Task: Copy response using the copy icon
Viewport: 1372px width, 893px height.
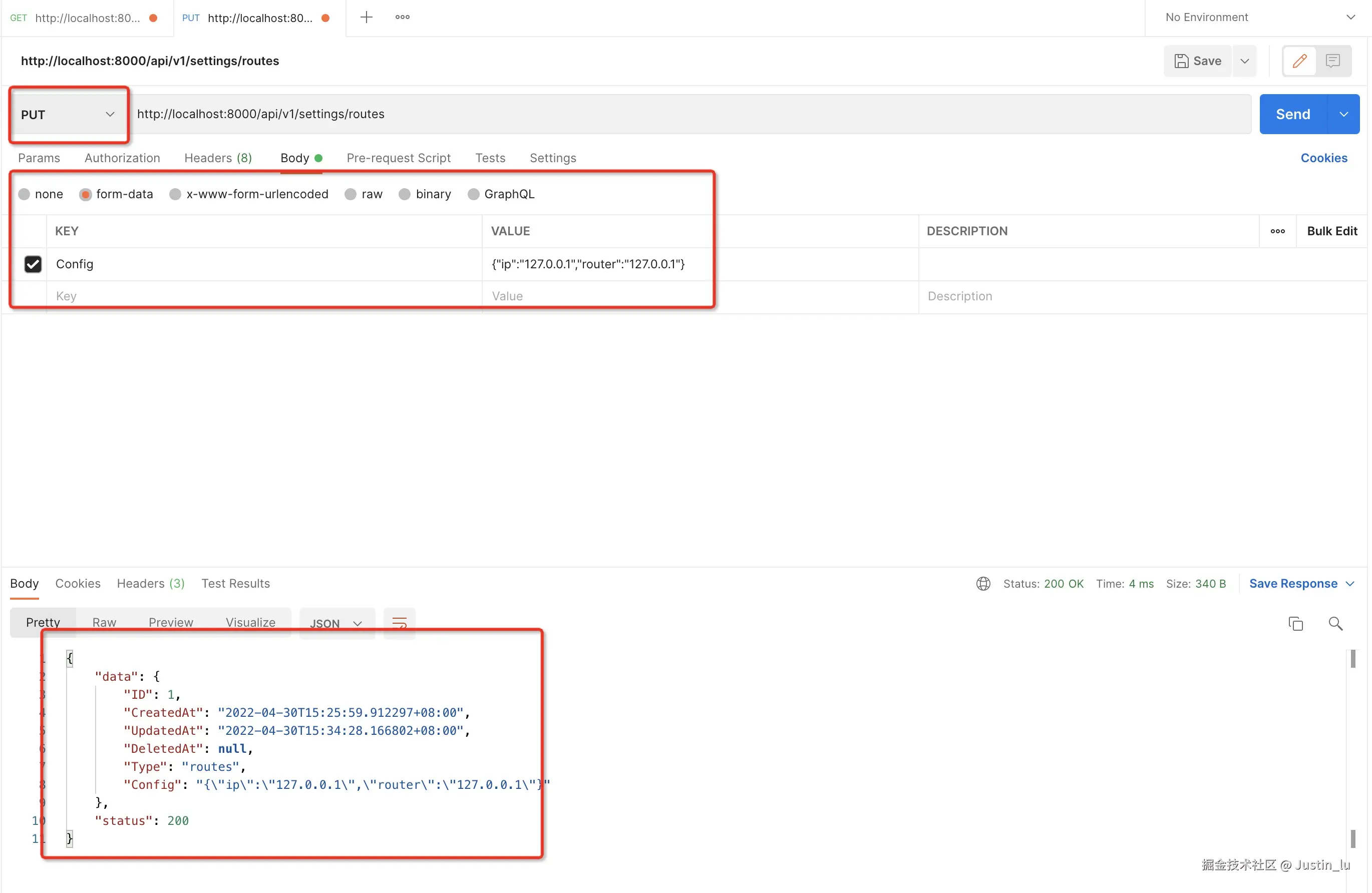Action: pos(1295,623)
